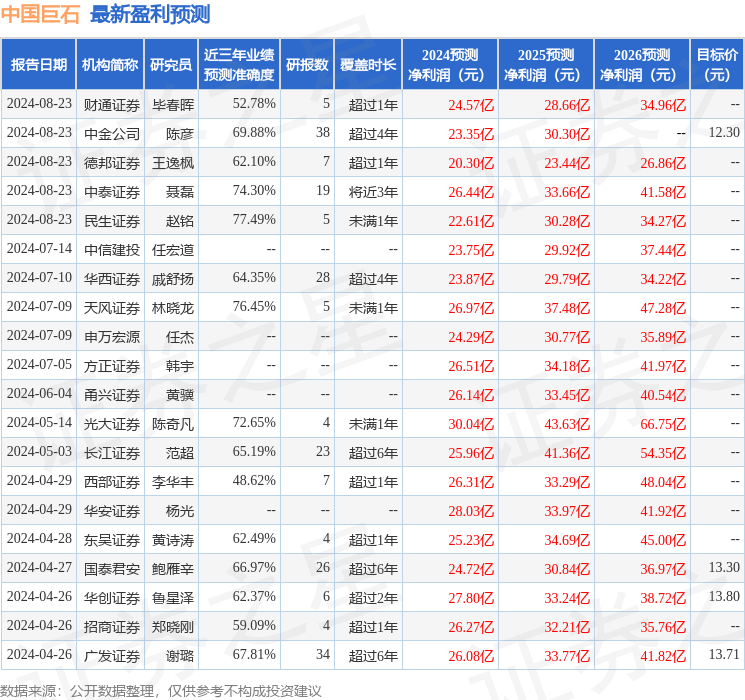Select 长江证券 institution cell

point(112,453)
